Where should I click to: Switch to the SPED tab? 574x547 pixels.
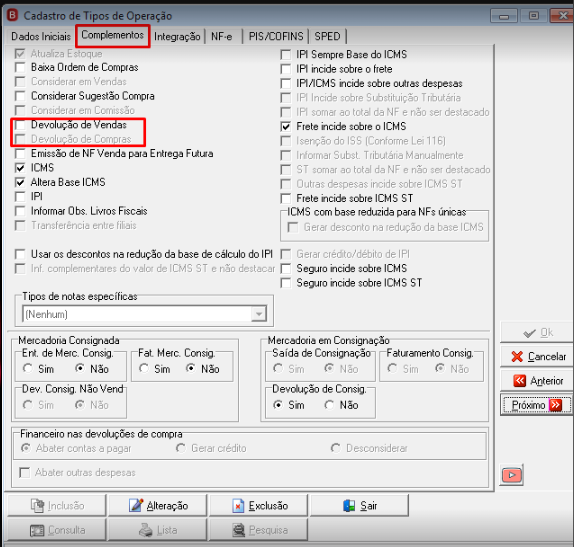pyautogui.click(x=327, y=36)
